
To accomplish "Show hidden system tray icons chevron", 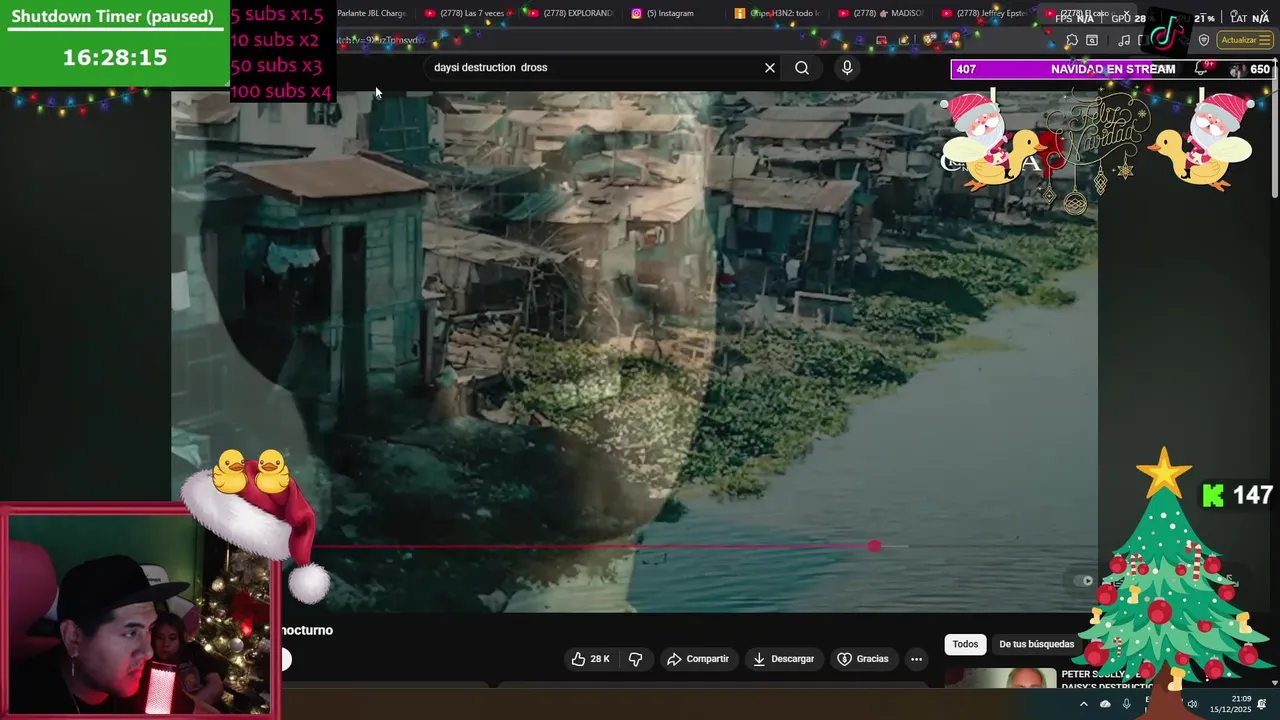I will click(1084, 704).
